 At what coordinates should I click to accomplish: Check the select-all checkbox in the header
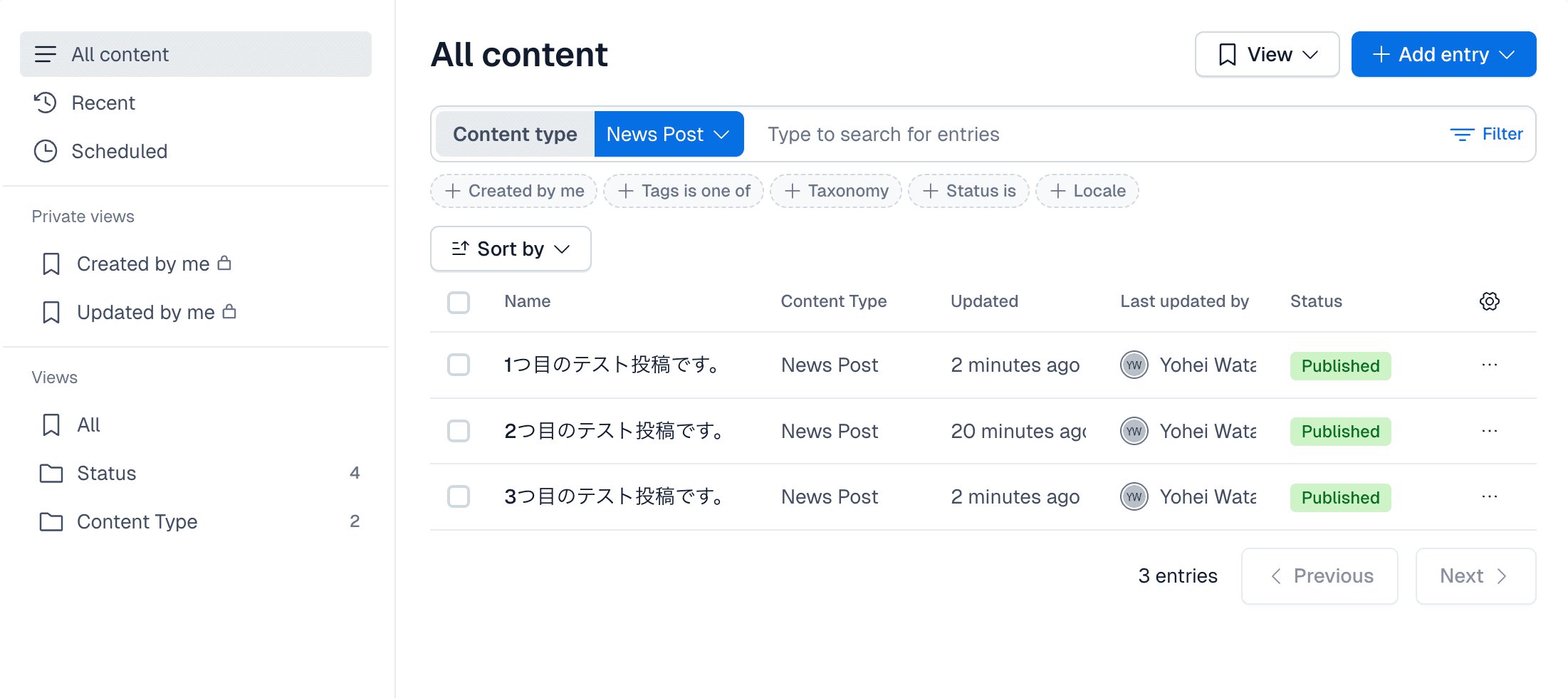(x=459, y=302)
